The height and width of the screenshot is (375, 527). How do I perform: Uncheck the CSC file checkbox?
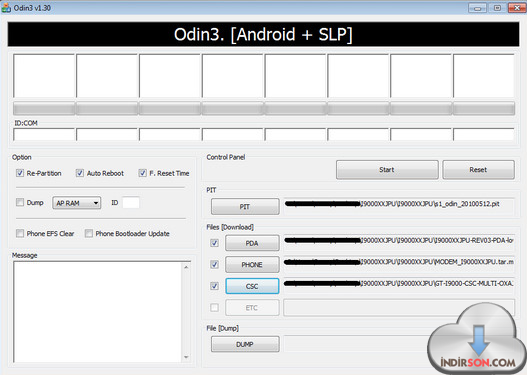click(x=214, y=286)
